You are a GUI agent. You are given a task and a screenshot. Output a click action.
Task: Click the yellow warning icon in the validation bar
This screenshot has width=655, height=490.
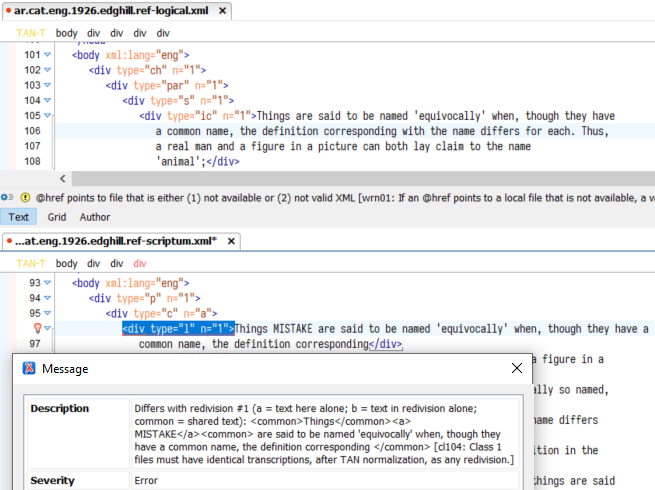pos(25,198)
